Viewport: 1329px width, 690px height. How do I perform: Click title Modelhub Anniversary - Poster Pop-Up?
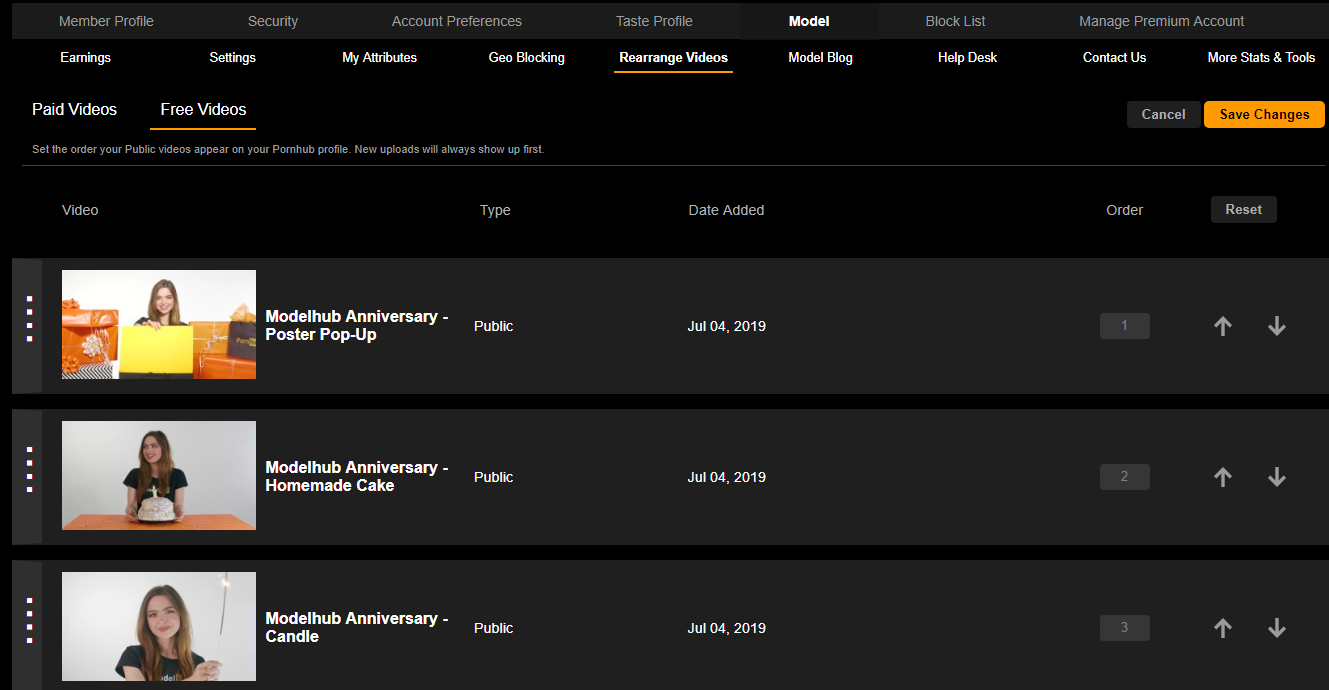click(x=357, y=325)
